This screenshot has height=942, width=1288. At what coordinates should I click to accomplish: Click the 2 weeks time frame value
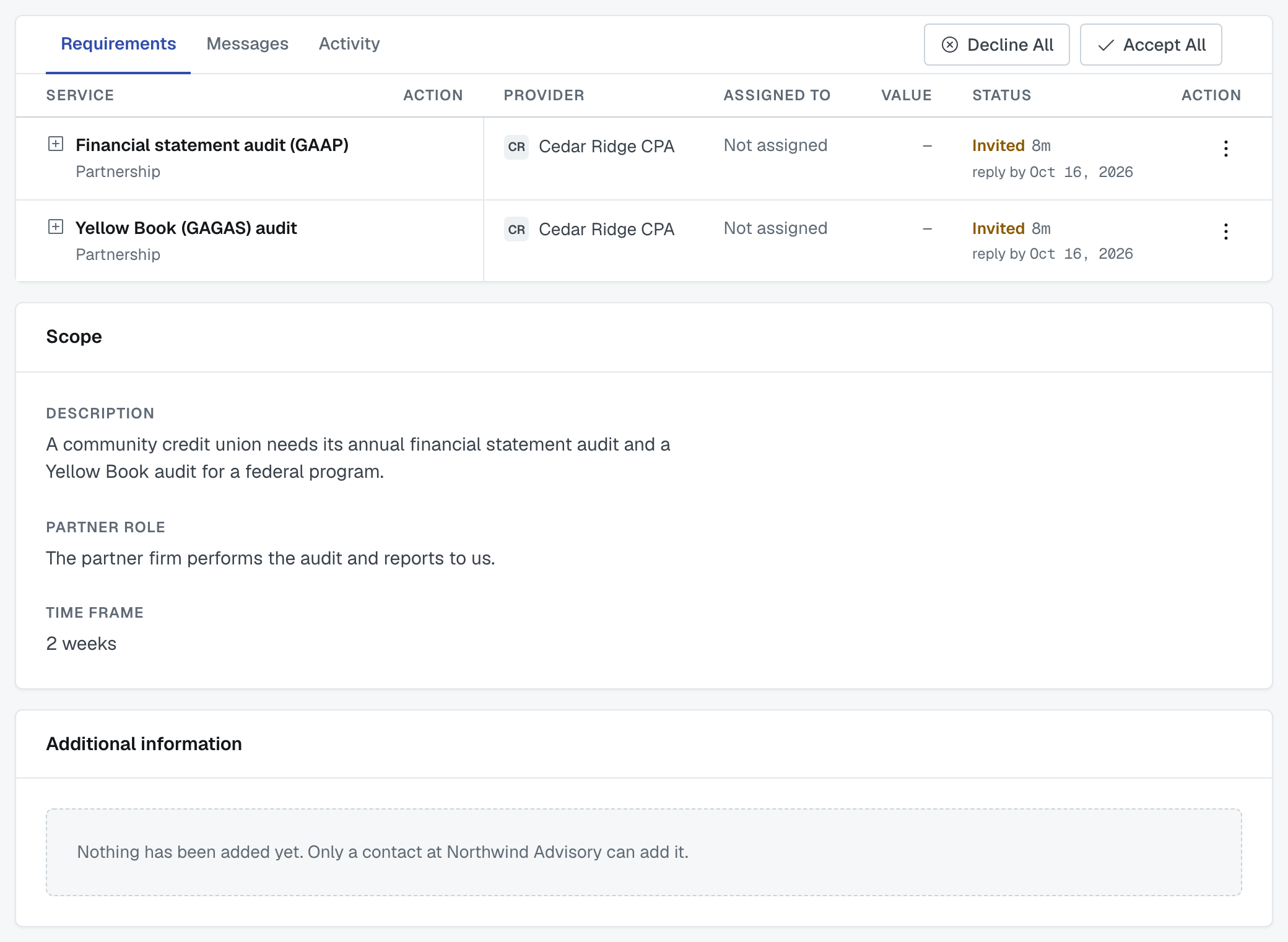[81, 644]
